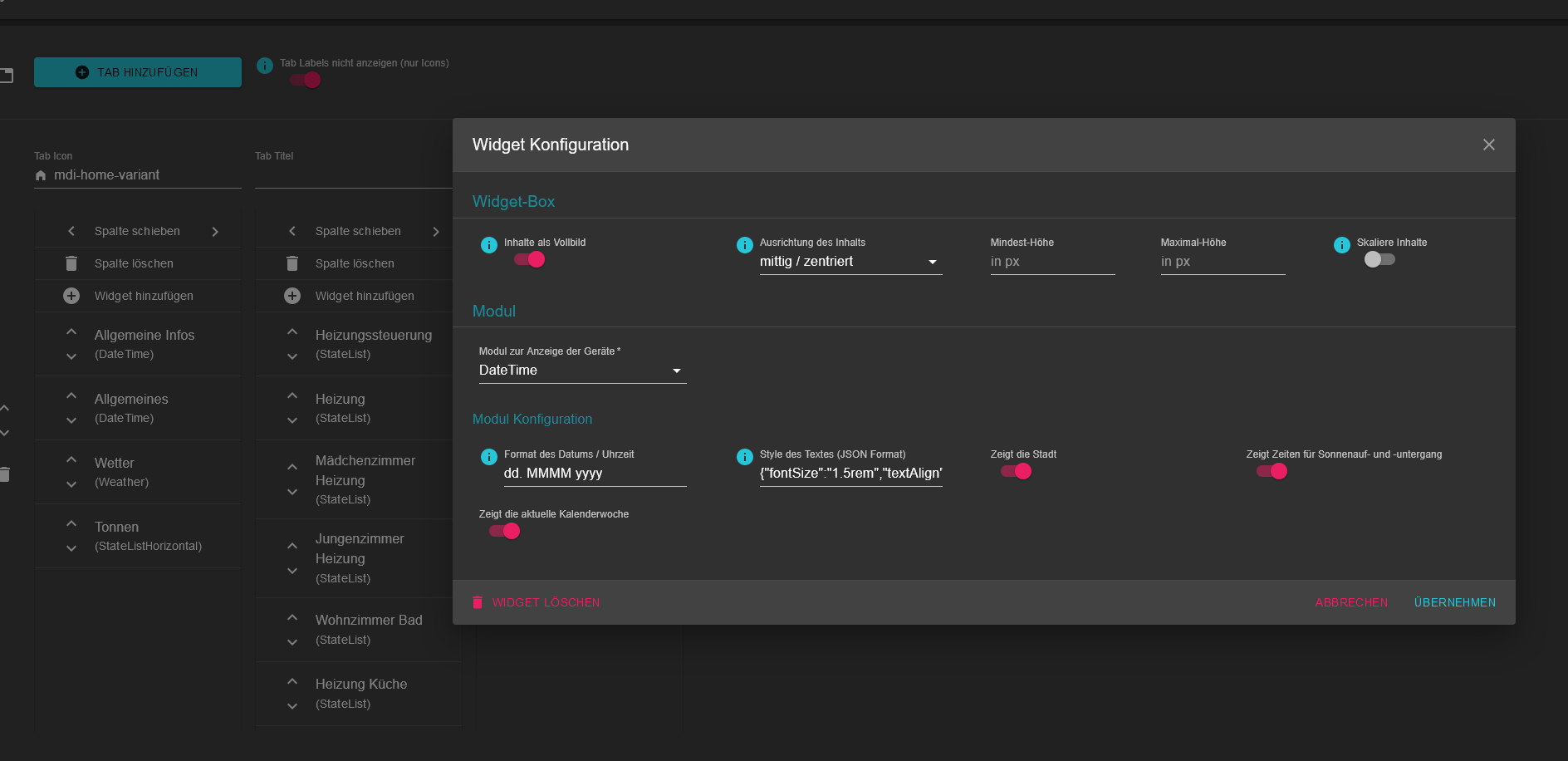Click trash icon of second column Spalte löschen
Screen dimensions: 1568x761
coord(292,263)
